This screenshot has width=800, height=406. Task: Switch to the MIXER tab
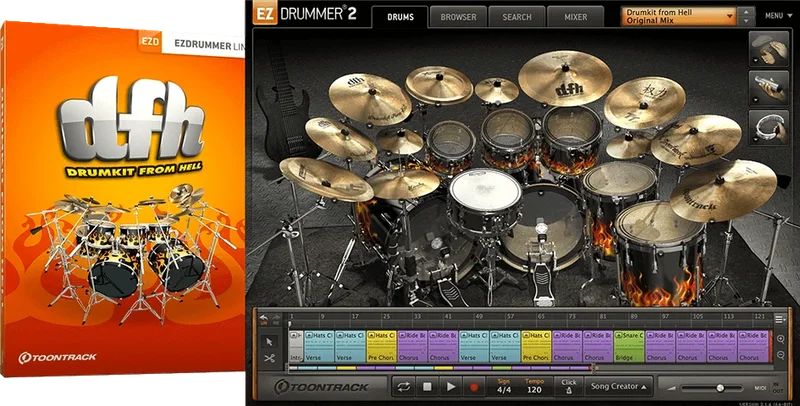[x=576, y=17]
